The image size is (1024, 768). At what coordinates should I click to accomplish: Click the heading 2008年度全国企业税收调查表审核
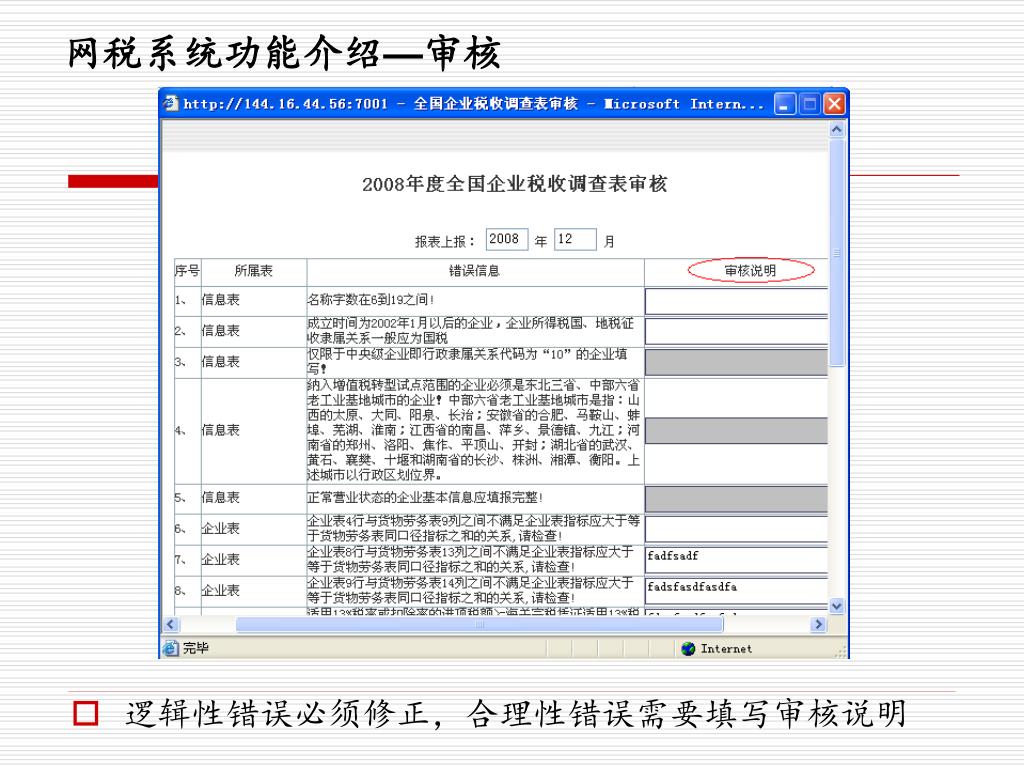515,184
